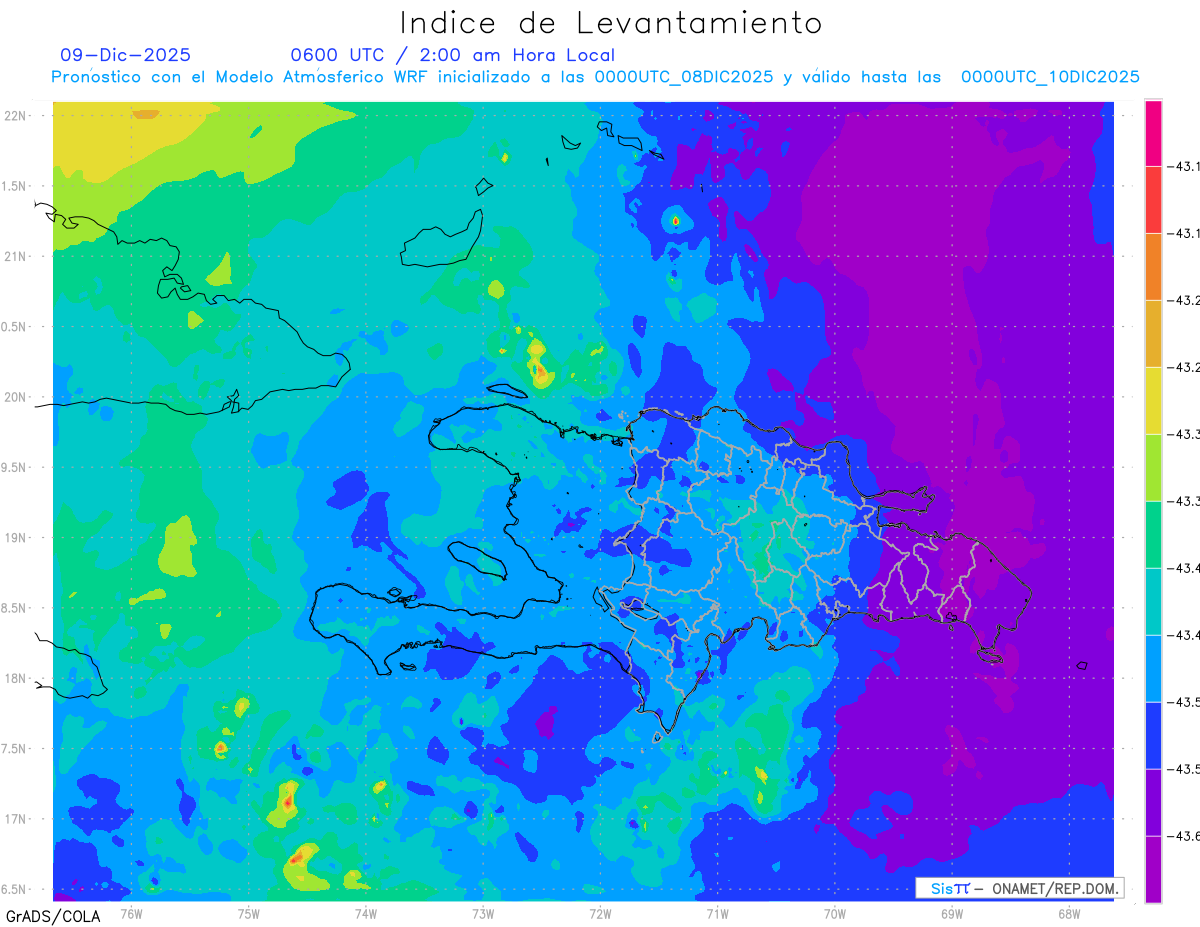This screenshot has width=1200, height=927.
Task: Pick the magenta swatch atop the color bar
Action: 1153,133
